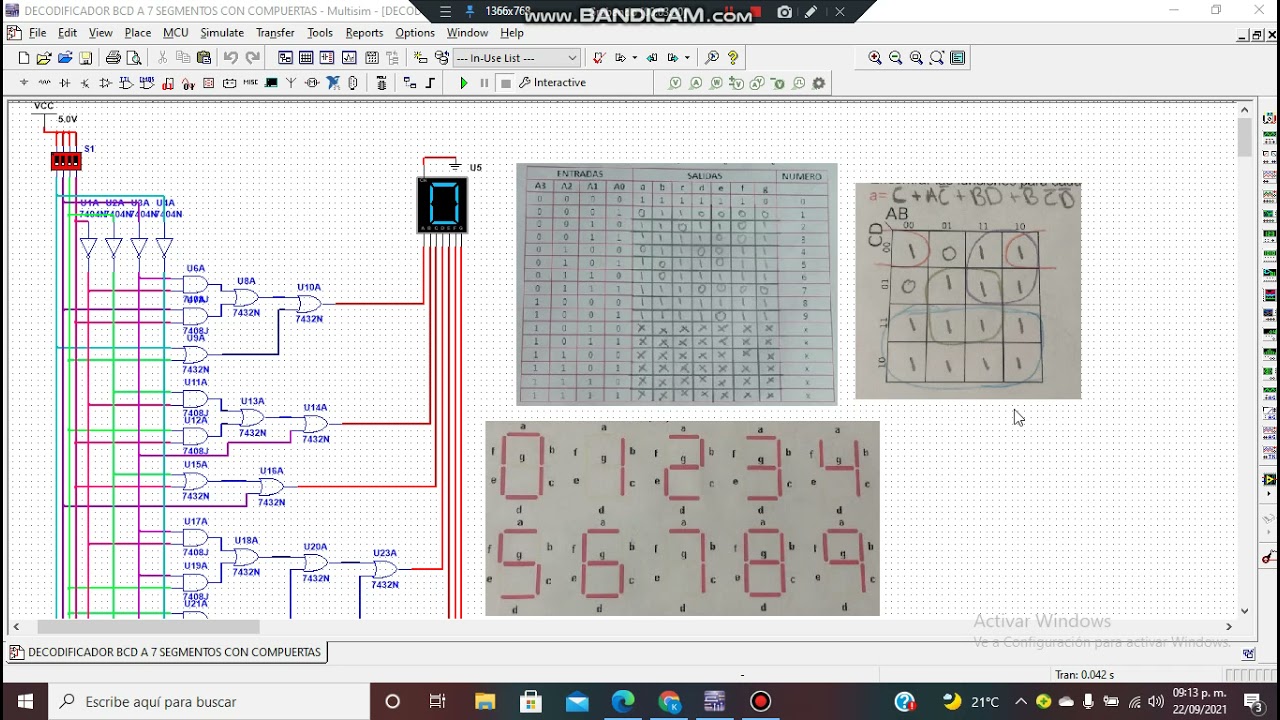Screen dimensions: 1280x720
Task: Click the horizontal scrollbar thumb
Action: [148, 627]
